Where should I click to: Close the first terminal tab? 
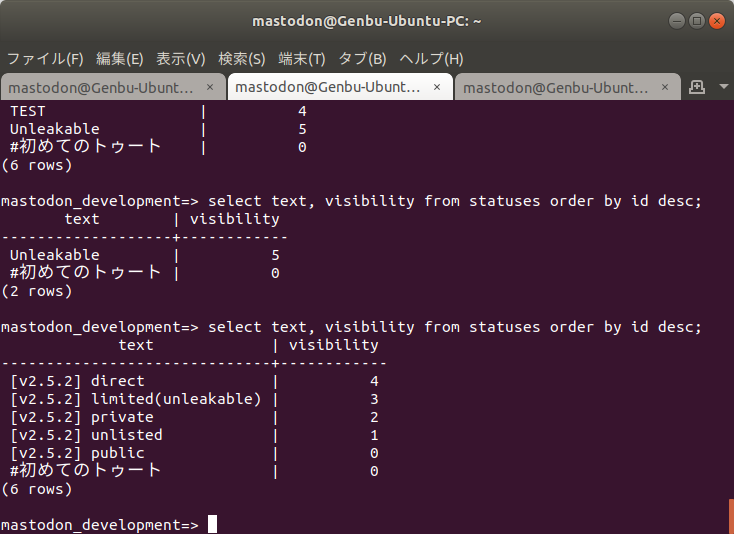(x=208, y=87)
